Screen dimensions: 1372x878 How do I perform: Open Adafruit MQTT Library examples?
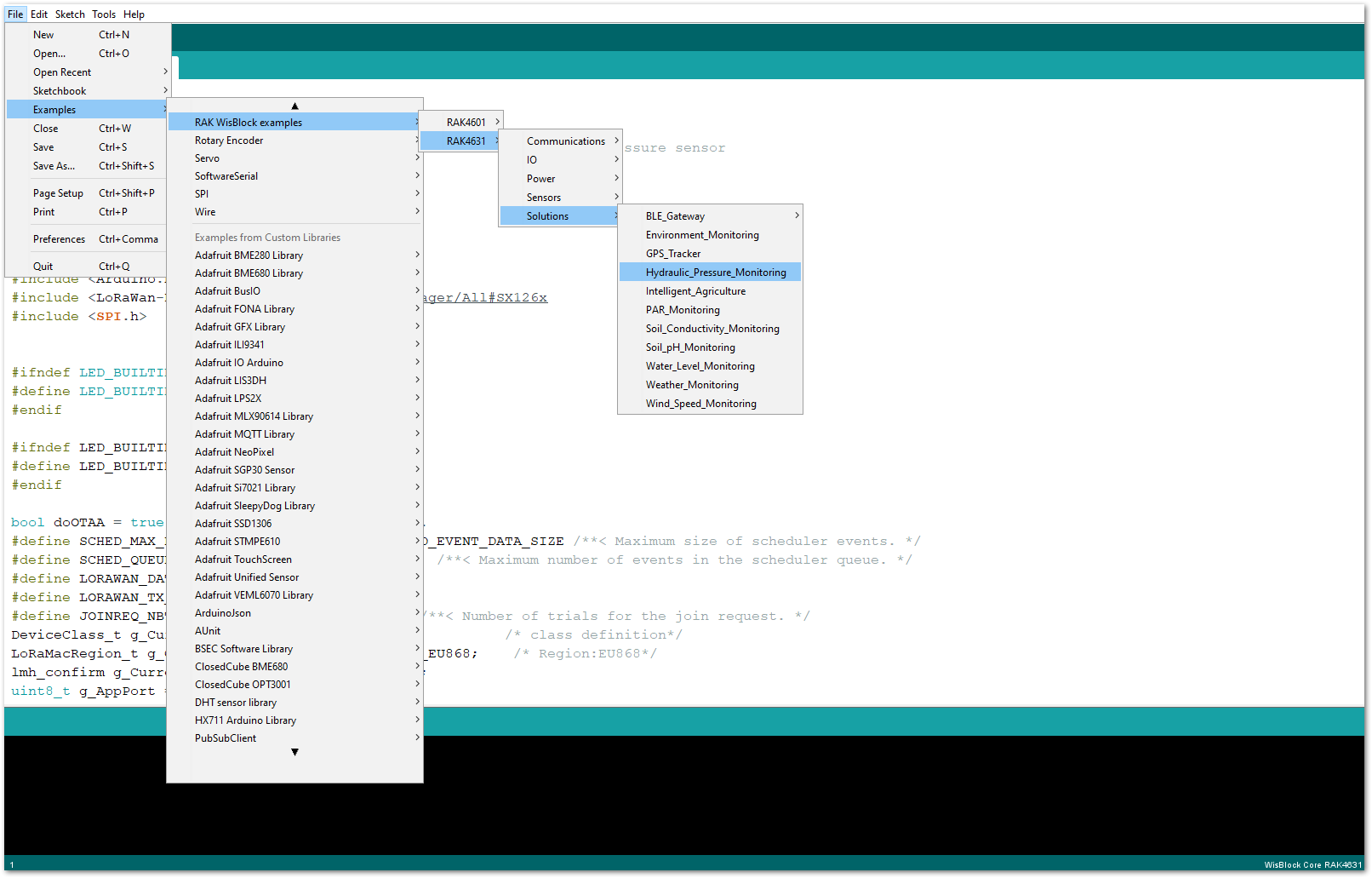tap(294, 434)
